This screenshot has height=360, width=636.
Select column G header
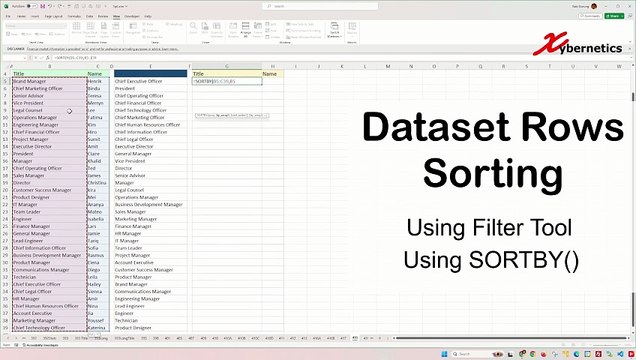coord(227,66)
